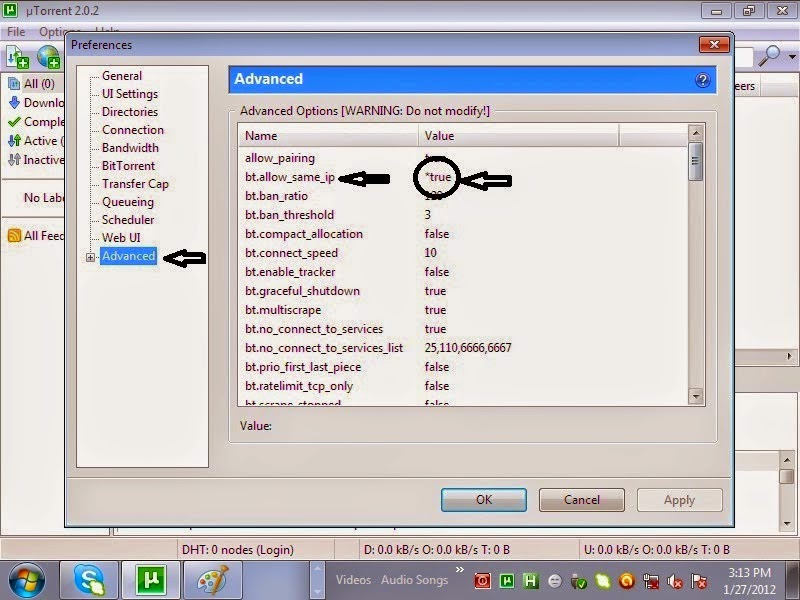Select the Inactive torrents category
The height and width of the screenshot is (600, 800).
click(x=36, y=160)
